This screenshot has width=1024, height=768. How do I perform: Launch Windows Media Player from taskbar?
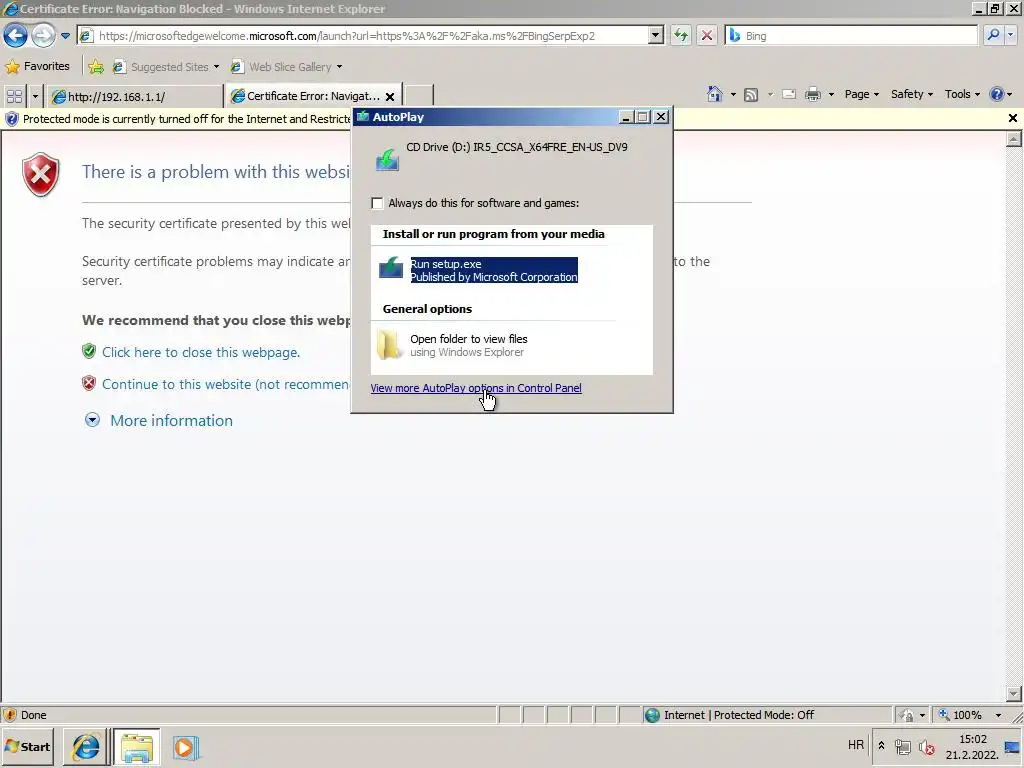click(x=185, y=747)
